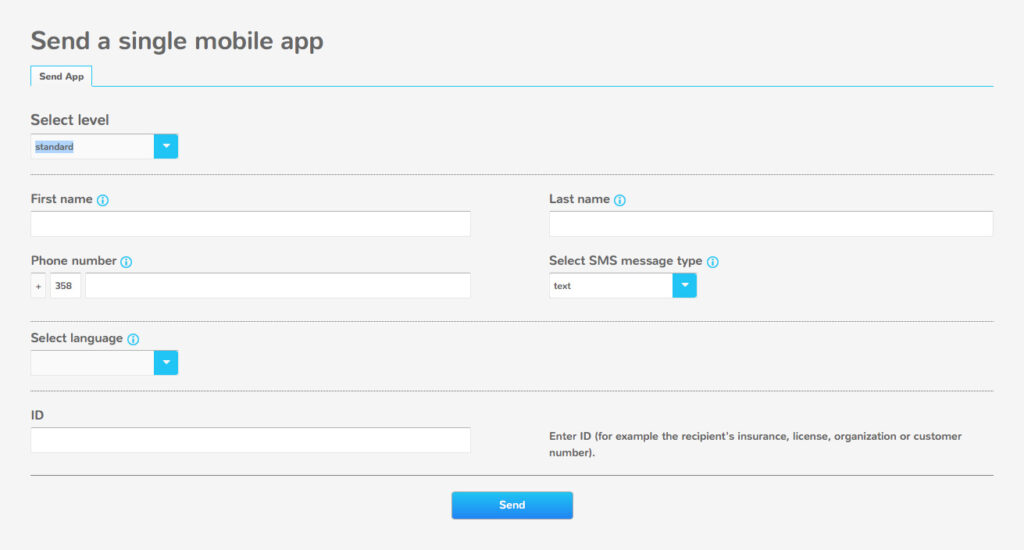This screenshot has height=550, width=1024.
Task: Focus the First name text field
Action: (251, 224)
